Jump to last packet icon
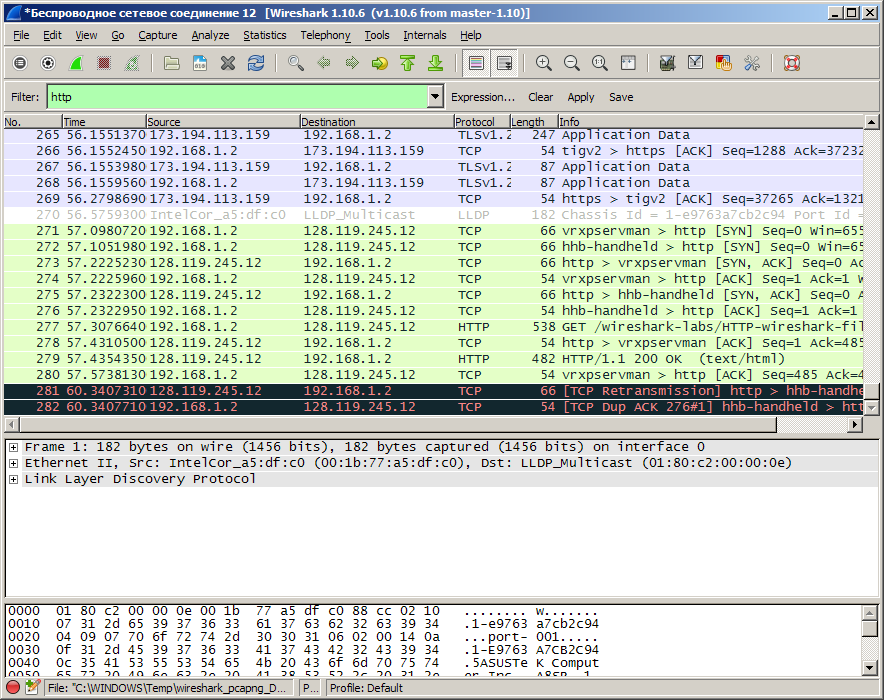Screen dimensions: 884x700 [x=436, y=63]
